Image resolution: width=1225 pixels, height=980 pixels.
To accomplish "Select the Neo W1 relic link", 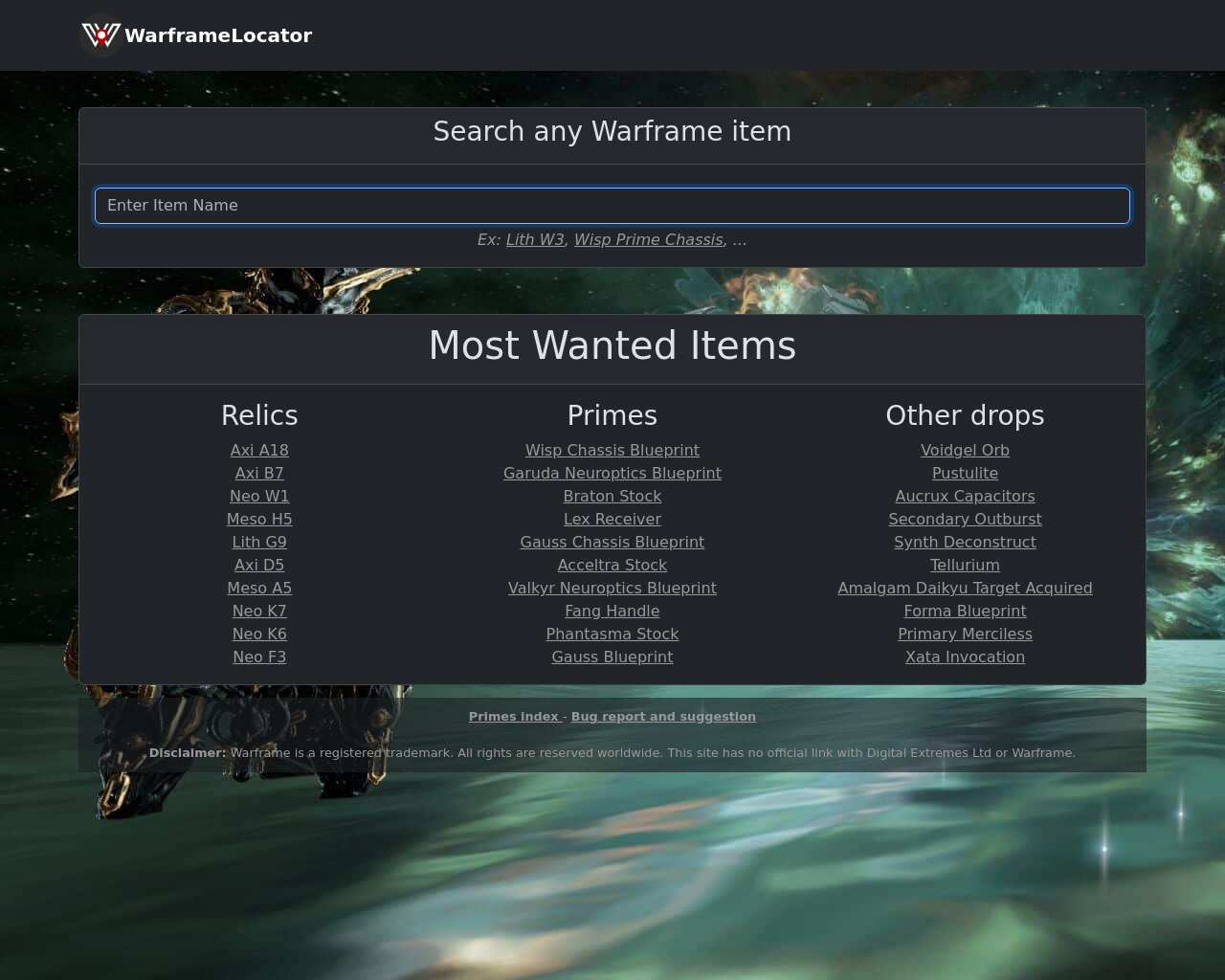I will click(x=259, y=497).
